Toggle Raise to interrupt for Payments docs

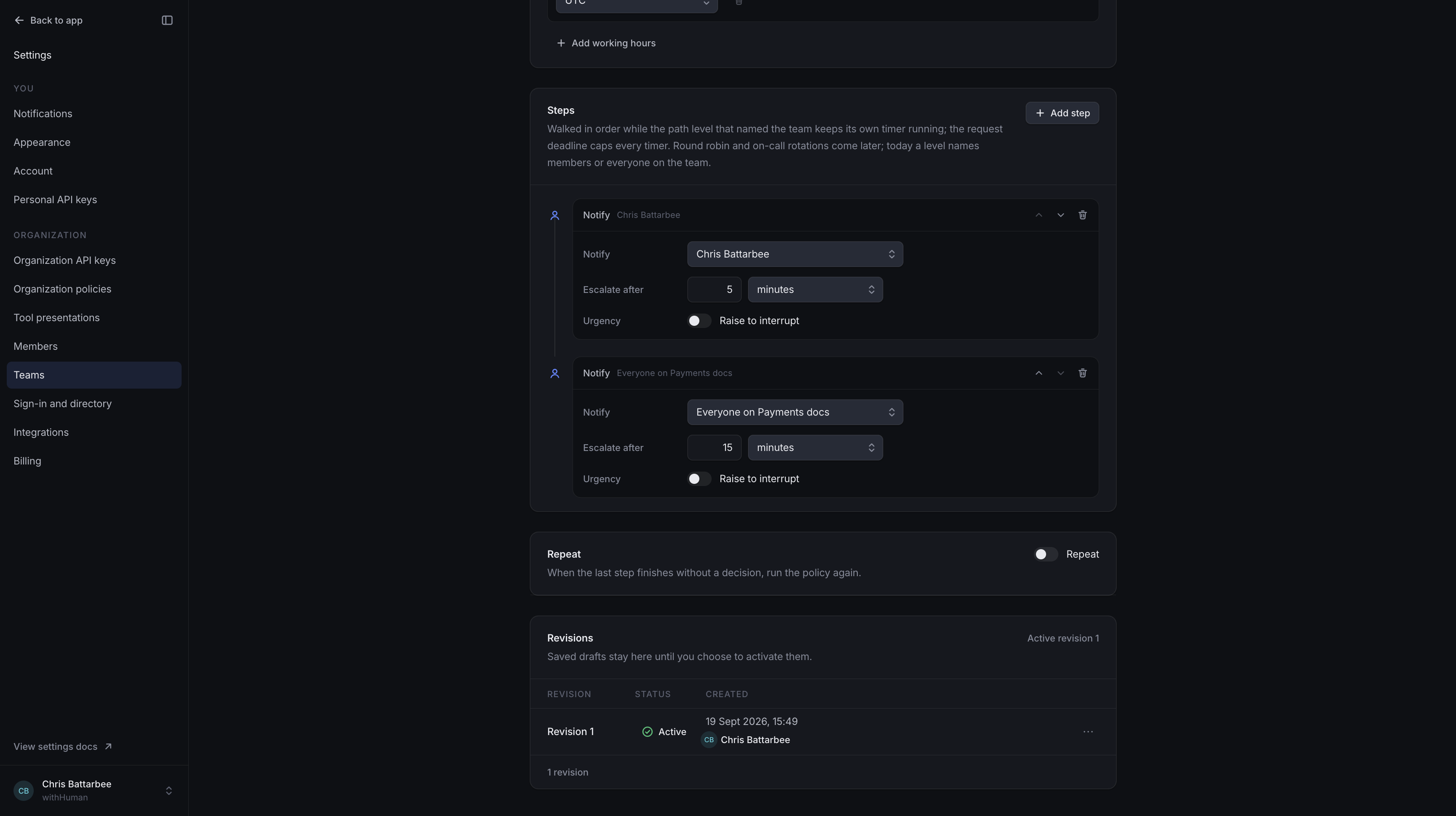pyautogui.click(x=699, y=479)
